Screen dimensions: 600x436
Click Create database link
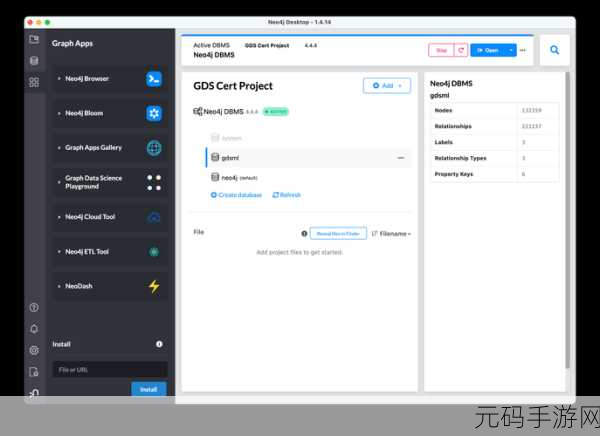[x=236, y=195]
